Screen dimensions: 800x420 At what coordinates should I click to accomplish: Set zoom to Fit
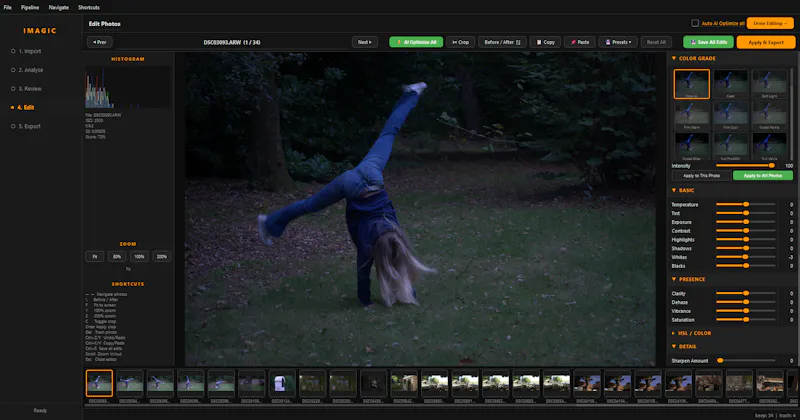(x=95, y=257)
